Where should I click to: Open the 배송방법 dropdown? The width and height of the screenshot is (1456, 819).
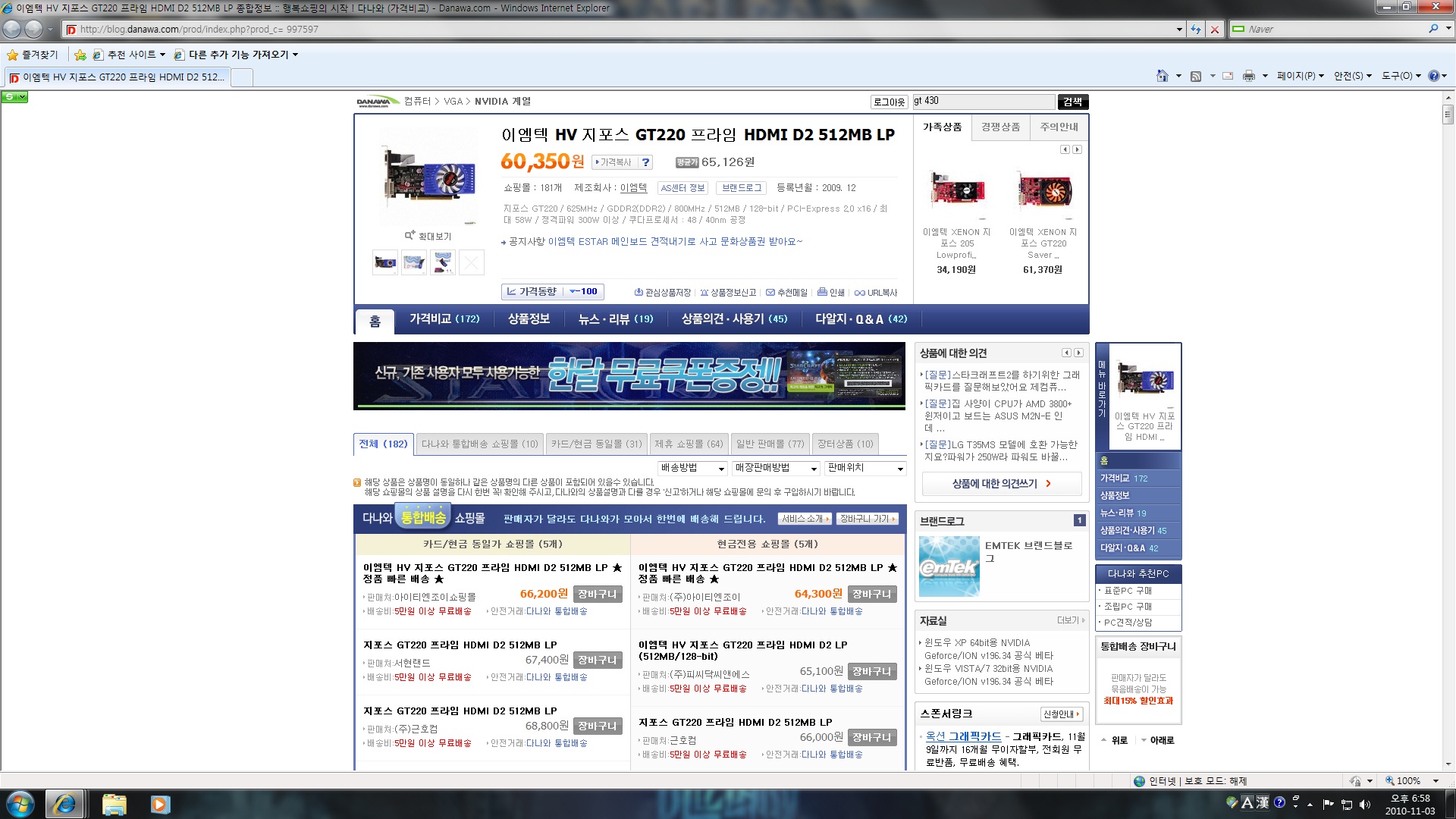point(692,468)
